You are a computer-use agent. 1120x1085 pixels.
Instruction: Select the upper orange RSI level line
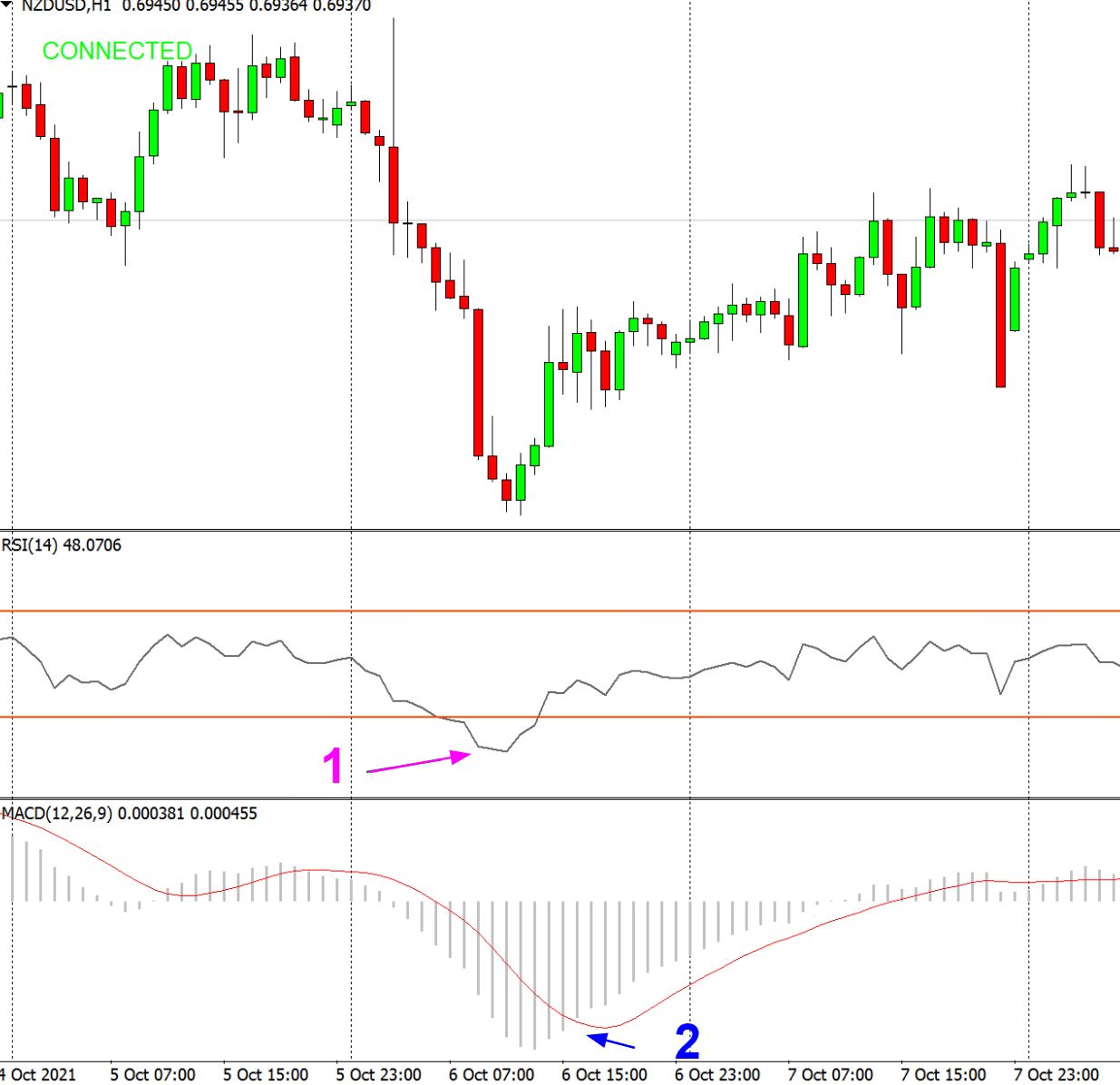[x=560, y=611]
